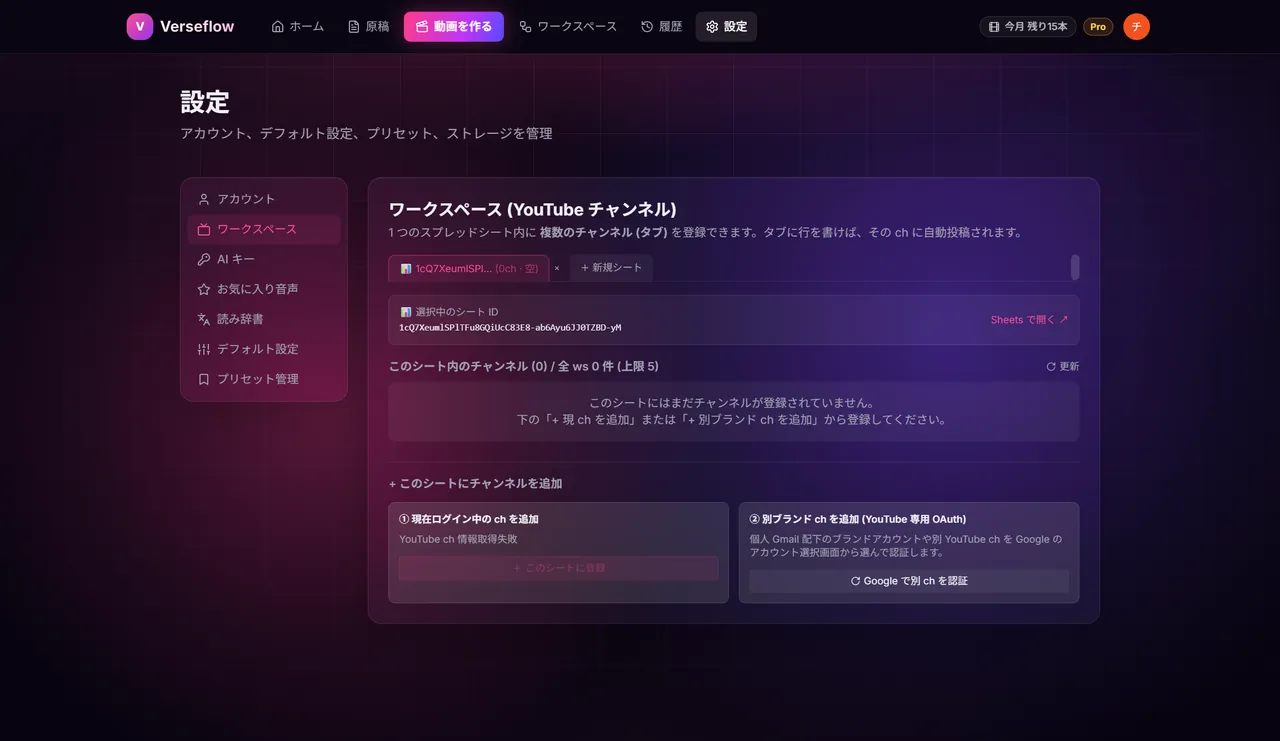Click the reload icon in Google auth button
The image size is (1280, 741).
click(x=856, y=581)
